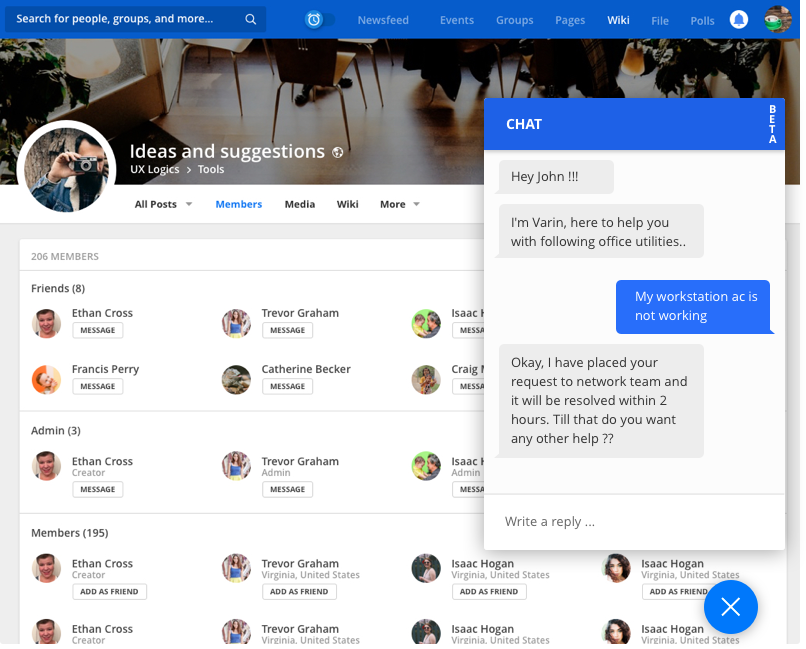Click the 'Admin (3)' section heading

pyautogui.click(x=56, y=431)
